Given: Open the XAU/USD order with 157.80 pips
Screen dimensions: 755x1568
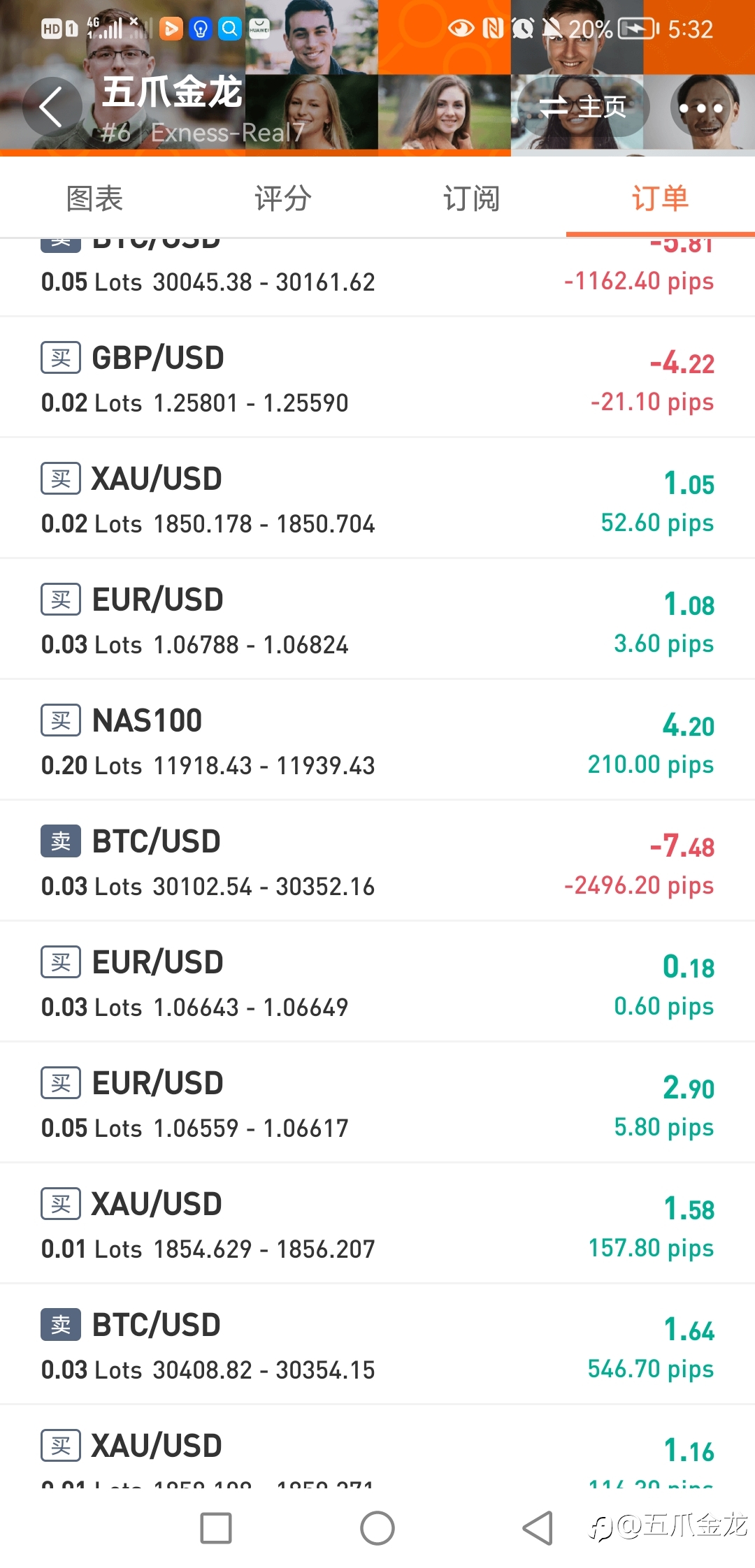Looking at the screenshot, I should (x=377, y=1224).
